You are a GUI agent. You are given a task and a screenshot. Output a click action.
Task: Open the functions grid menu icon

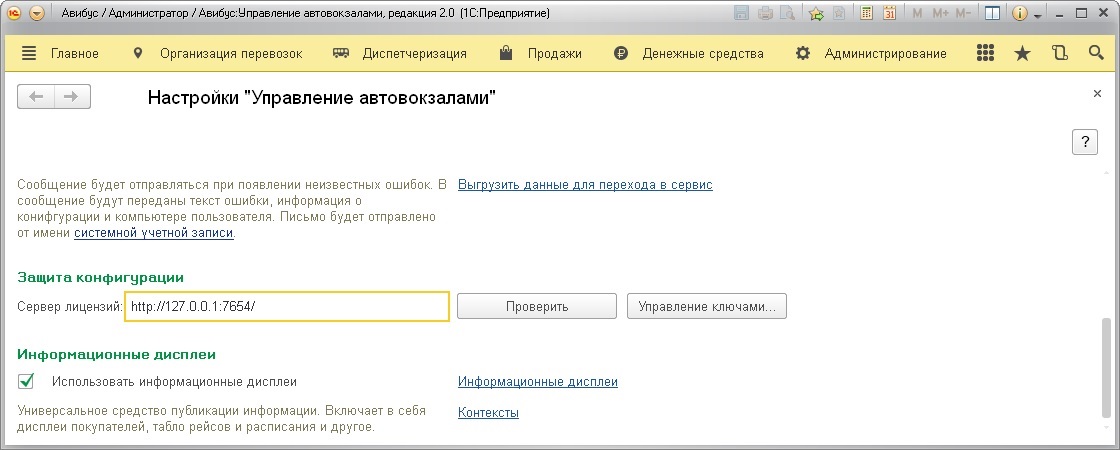click(x=985, y=54)
